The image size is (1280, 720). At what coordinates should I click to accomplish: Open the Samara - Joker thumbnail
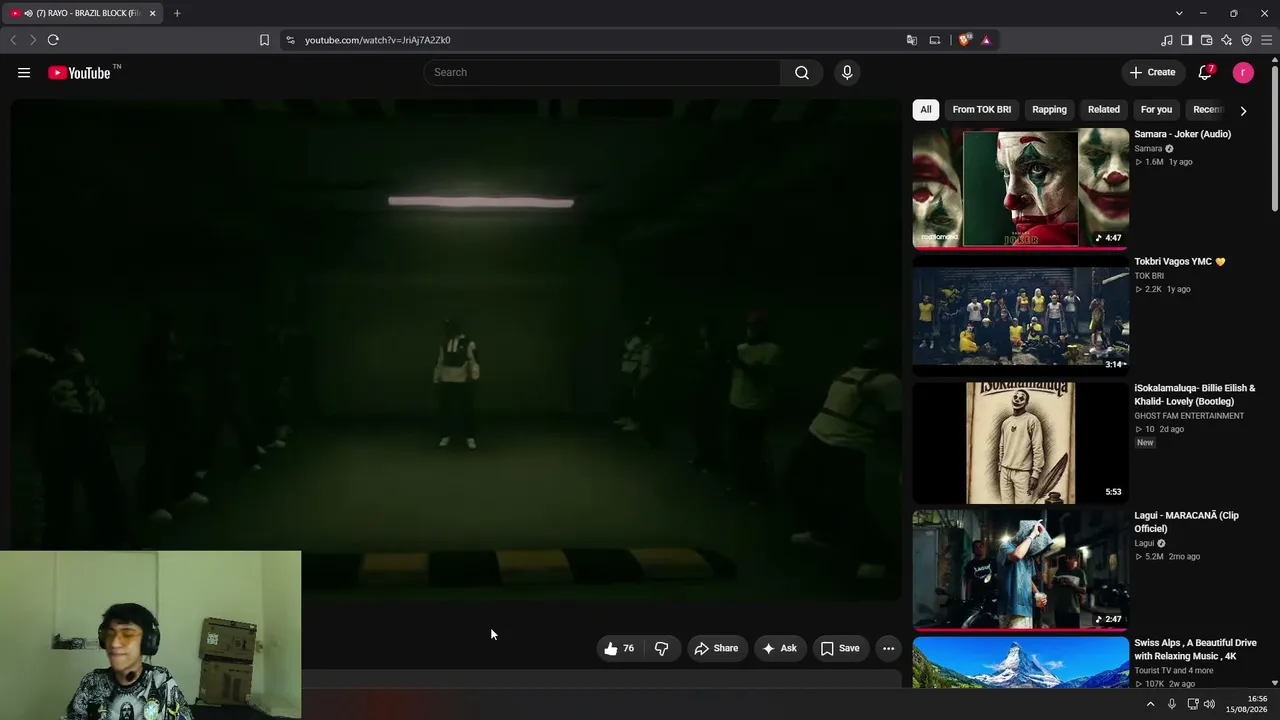click(1021, 187)
